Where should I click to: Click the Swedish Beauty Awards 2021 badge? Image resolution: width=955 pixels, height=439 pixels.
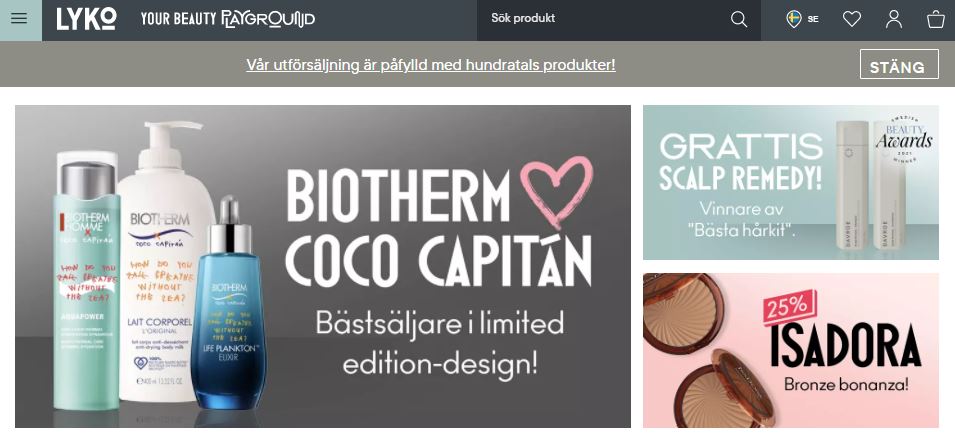click(904, 139)
